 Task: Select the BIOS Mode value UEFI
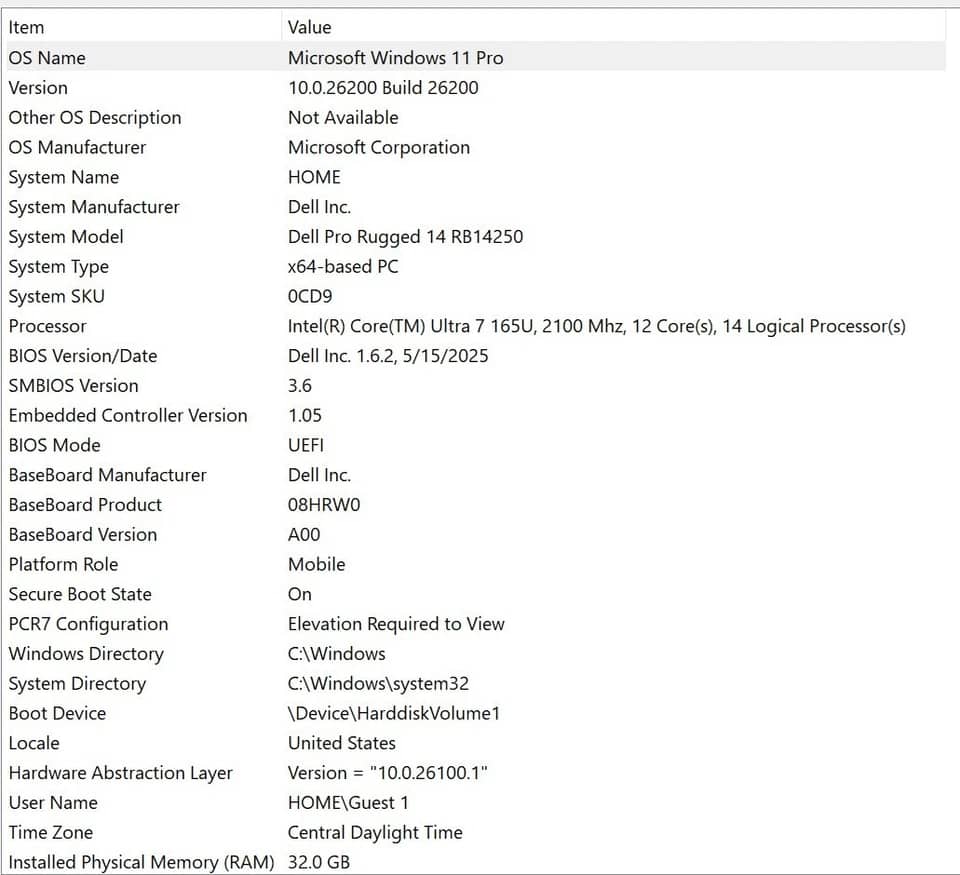coord(306,445)
